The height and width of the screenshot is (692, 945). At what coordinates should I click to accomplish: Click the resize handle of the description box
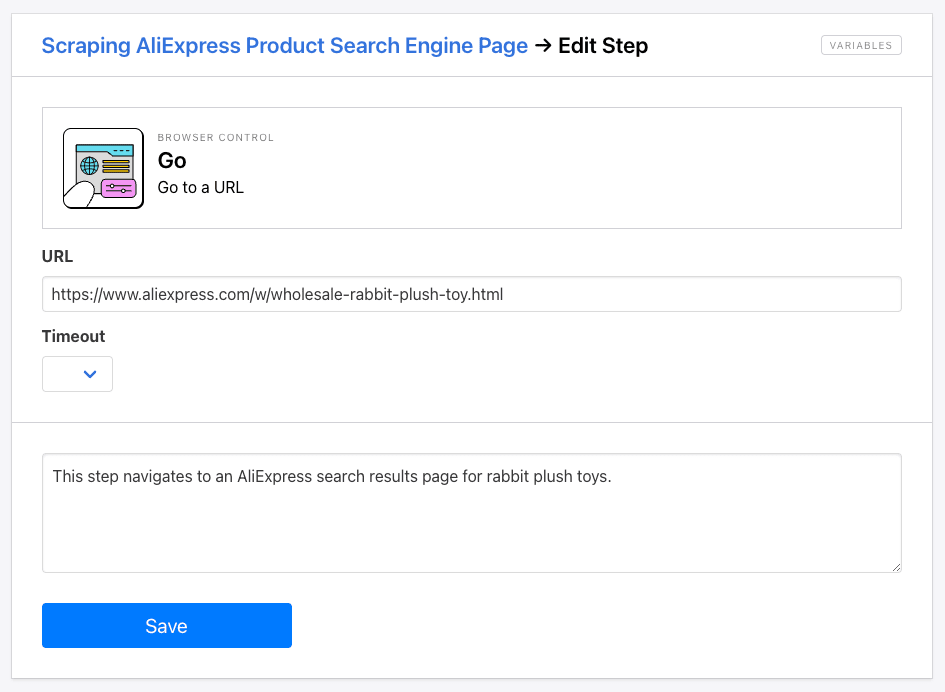click(x=896, y=567)
